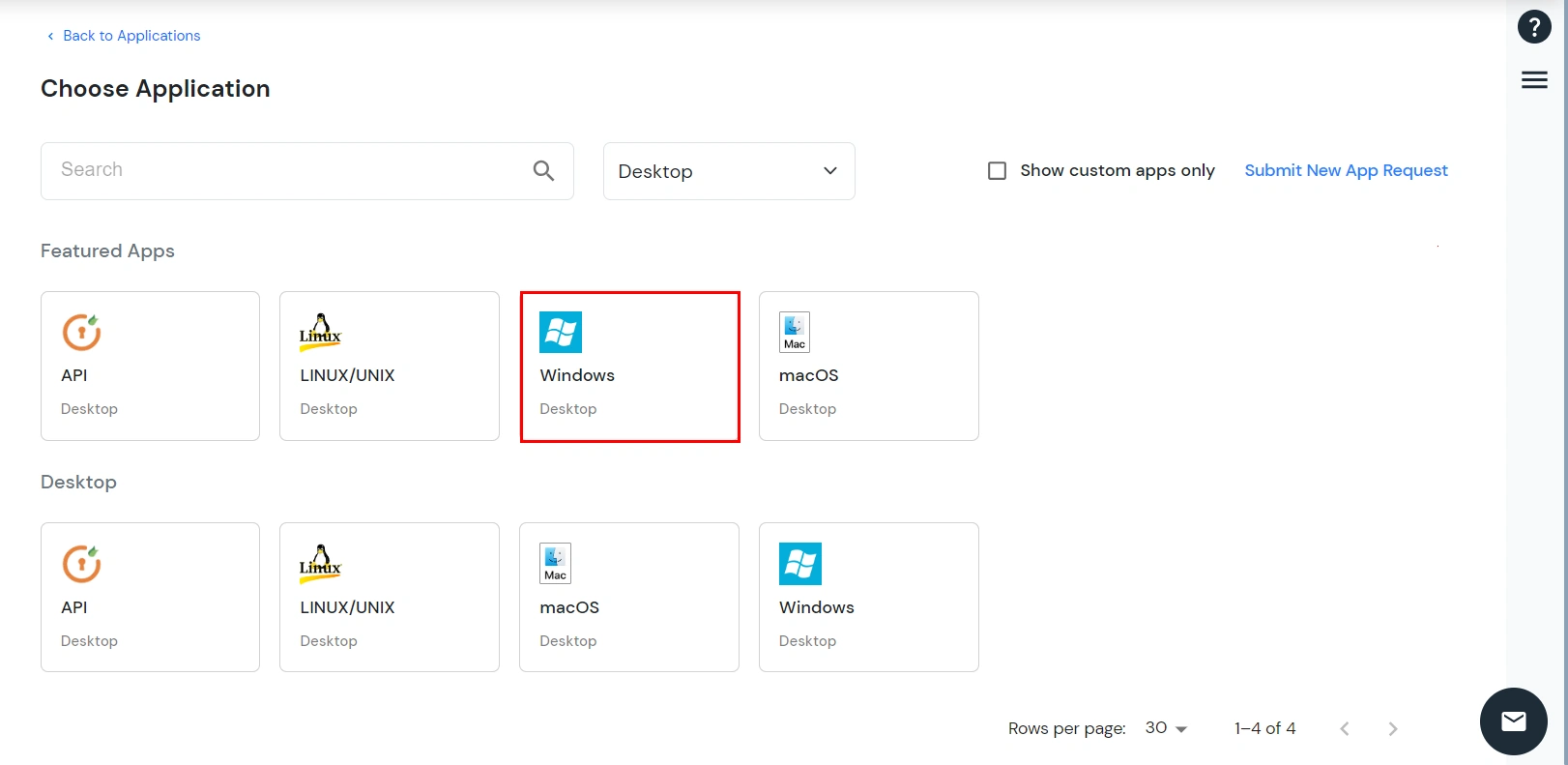Open the Rows per page dropdown
Screen dimensions: 1568x765
[x=1166, y=728]
